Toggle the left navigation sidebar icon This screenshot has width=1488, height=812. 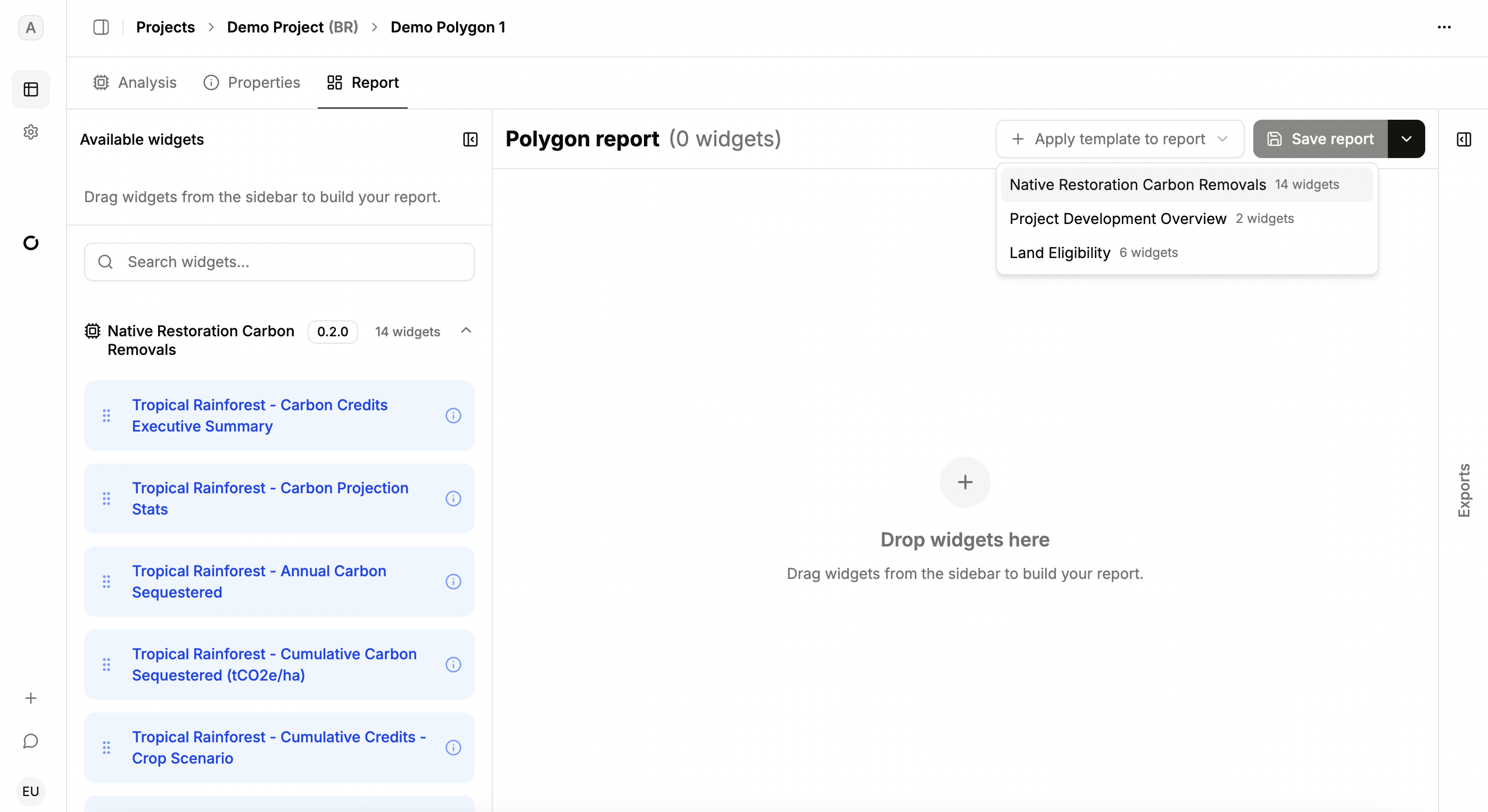[101, 27]
